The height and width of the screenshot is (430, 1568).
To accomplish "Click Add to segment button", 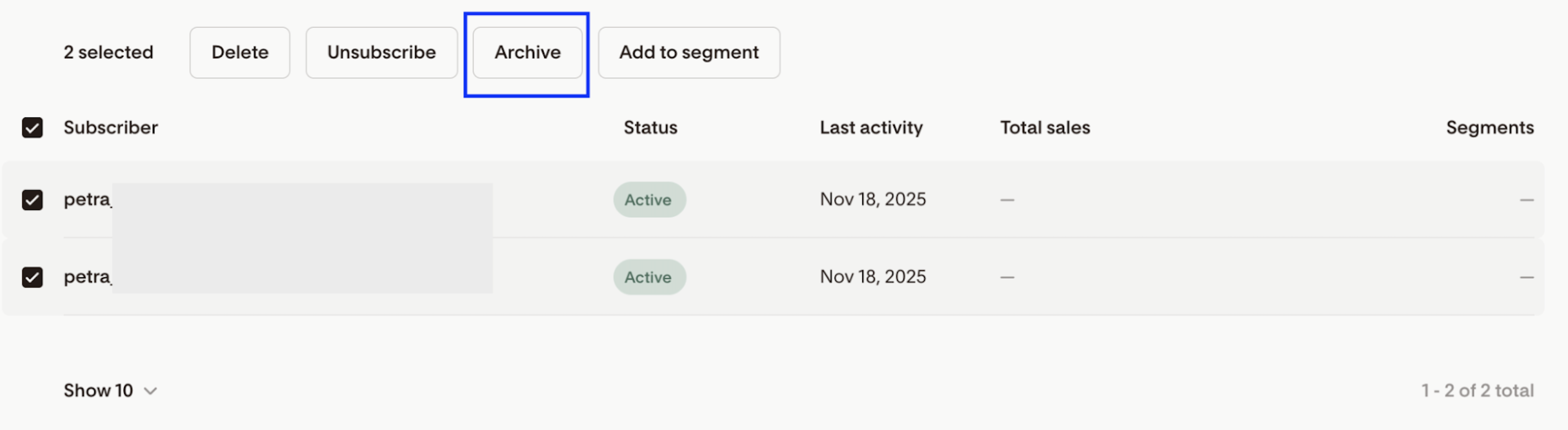I will (689, 52).
